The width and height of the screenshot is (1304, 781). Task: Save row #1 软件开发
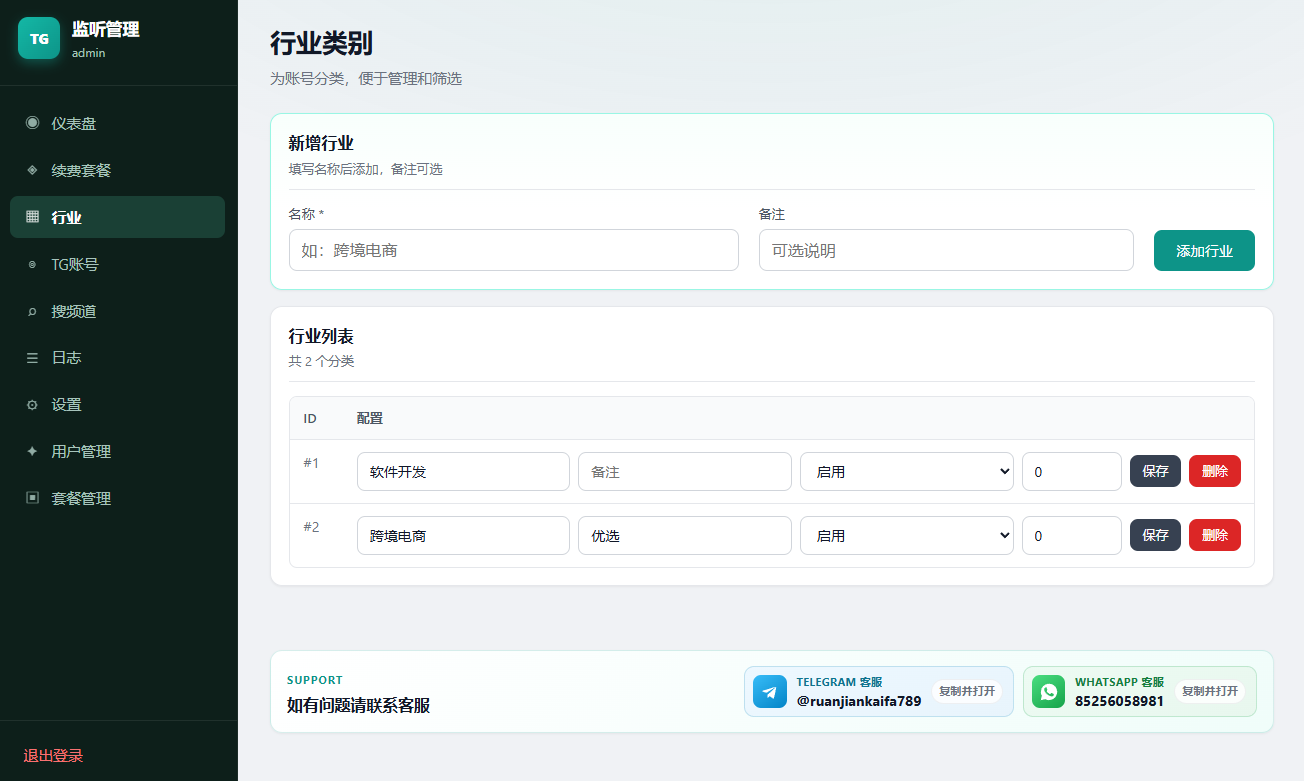click(1155, 471)
